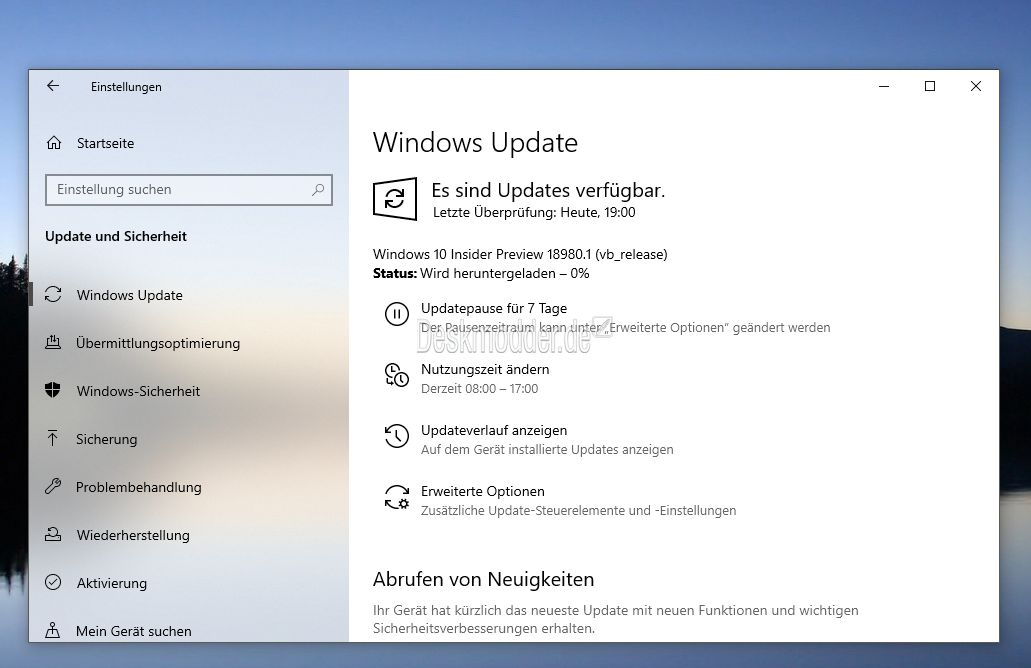Click the Problembehandlung wrench icon
This screenshot has width=1031, height=668.
pyautogui.click(x=53, y=487)
